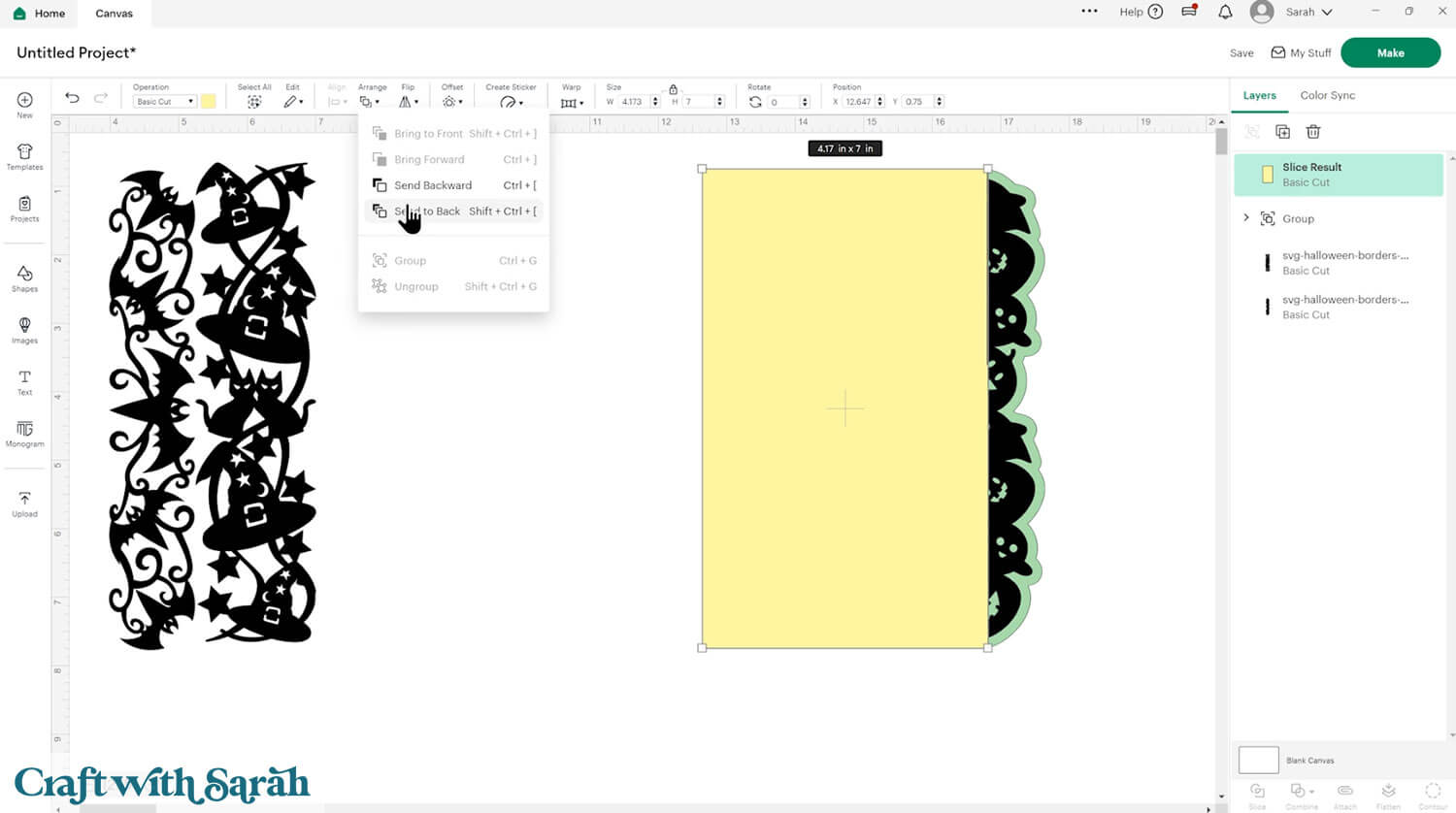Viewport: 1456px width, 813px height.
Task: Open the Images library
Action: click(24, 330)
